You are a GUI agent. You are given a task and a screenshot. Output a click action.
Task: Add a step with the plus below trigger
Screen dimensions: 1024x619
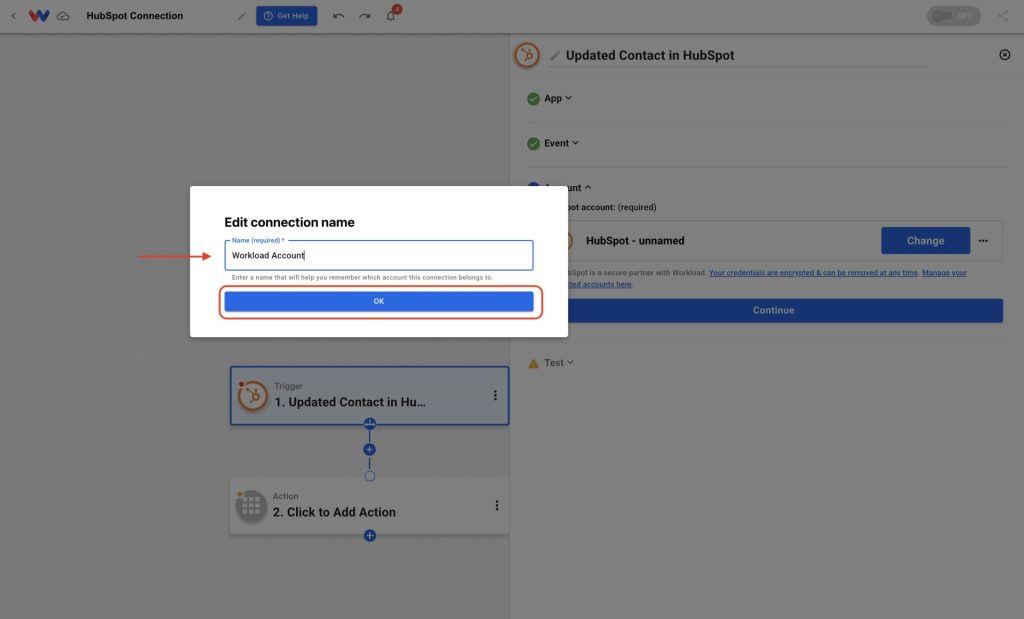[x=370, y=449]
